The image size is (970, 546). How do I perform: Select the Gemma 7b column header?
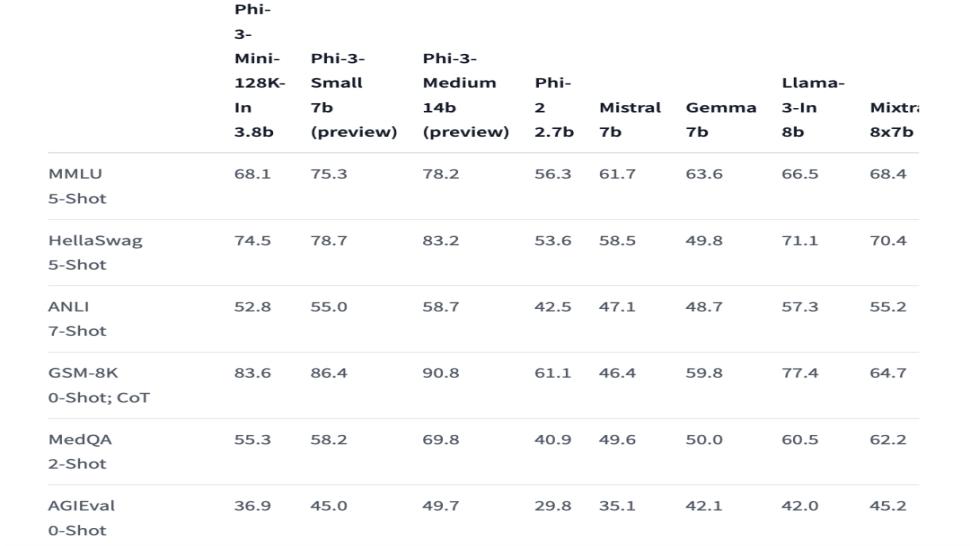[720, 119]
